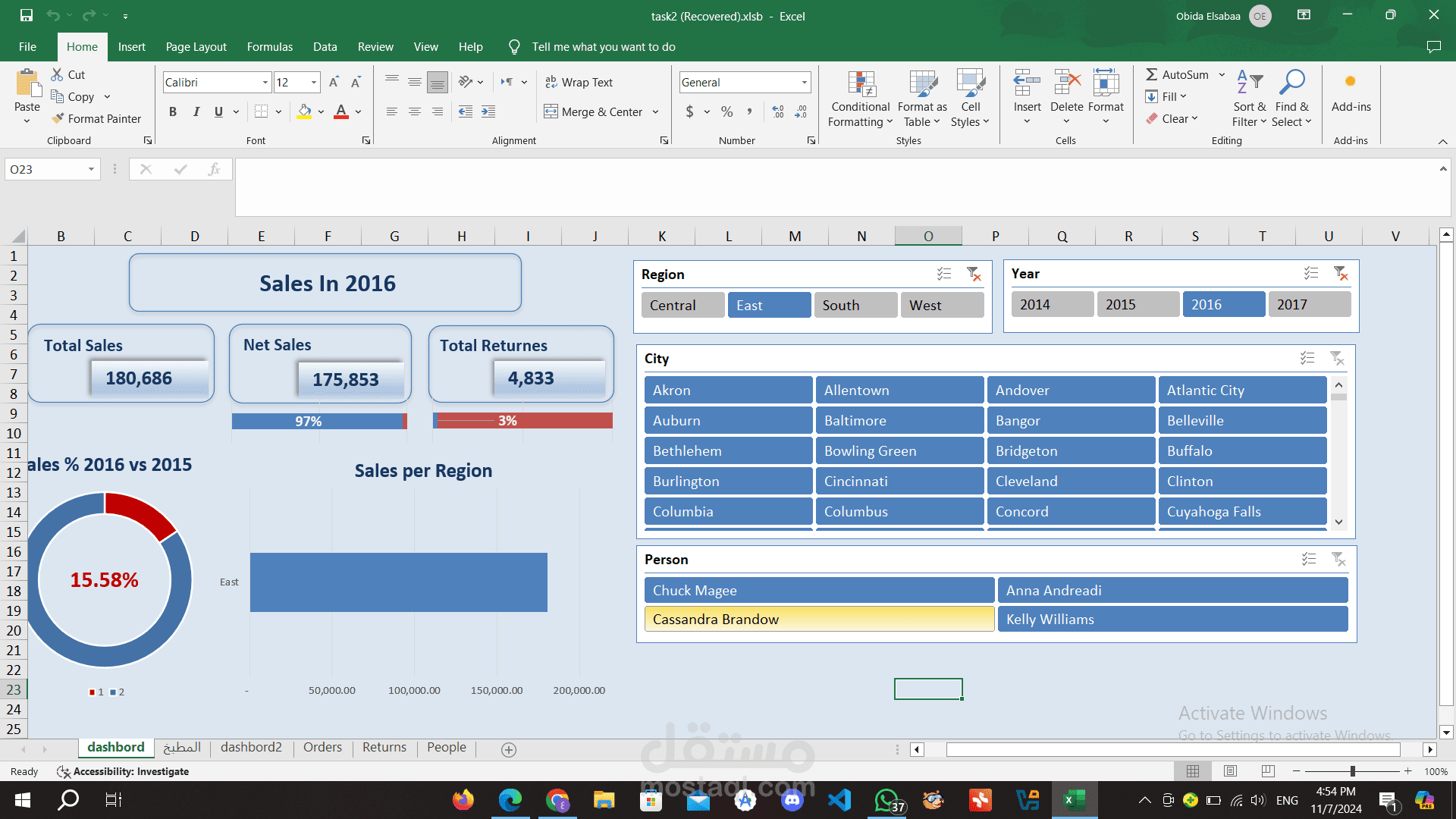Toggle multi-select on City slicer
The width and height of the screenshot is (1456, 819).
point(1307,358)
